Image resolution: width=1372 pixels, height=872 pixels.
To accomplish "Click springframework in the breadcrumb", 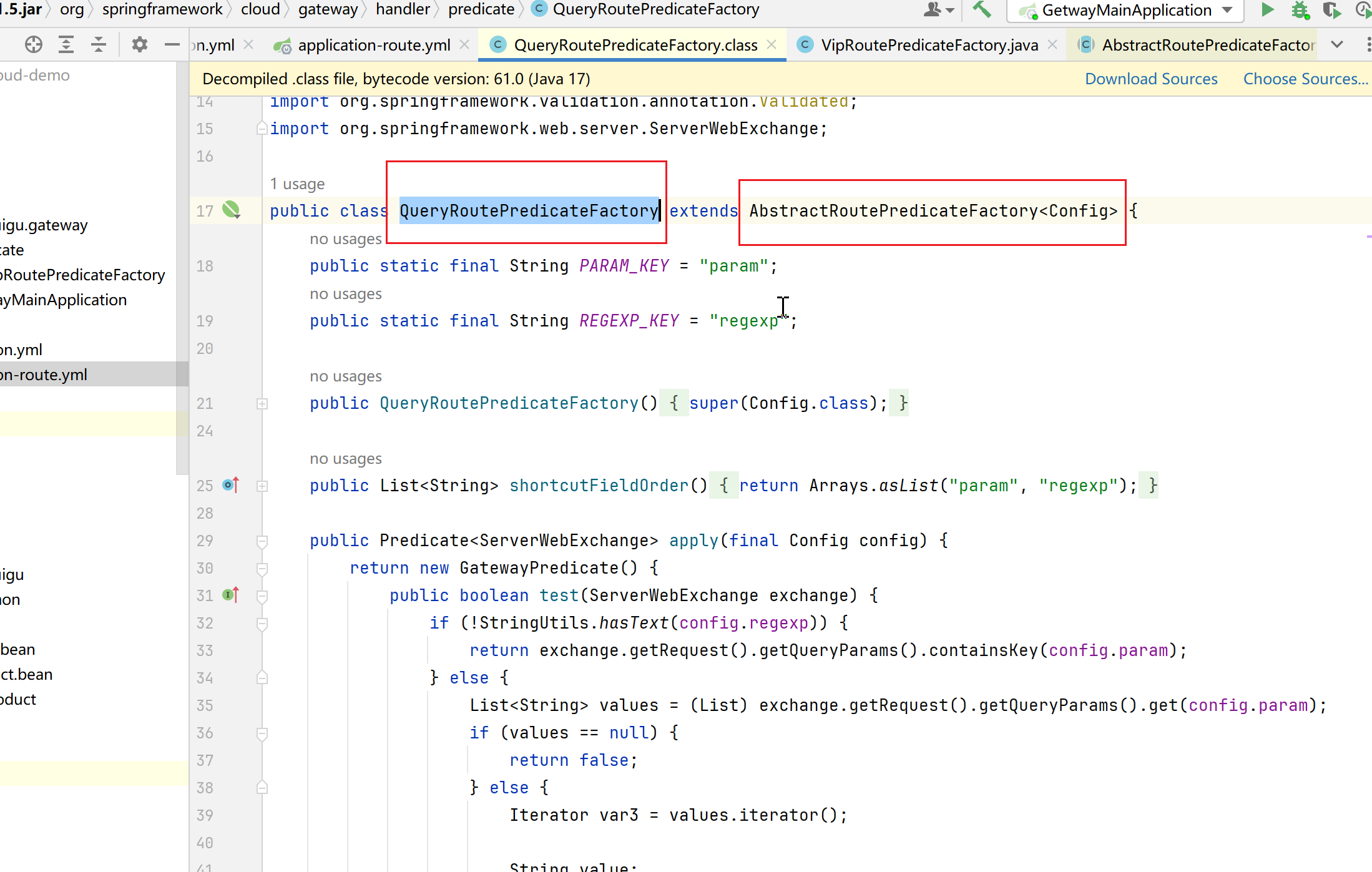I will (162, 9).
